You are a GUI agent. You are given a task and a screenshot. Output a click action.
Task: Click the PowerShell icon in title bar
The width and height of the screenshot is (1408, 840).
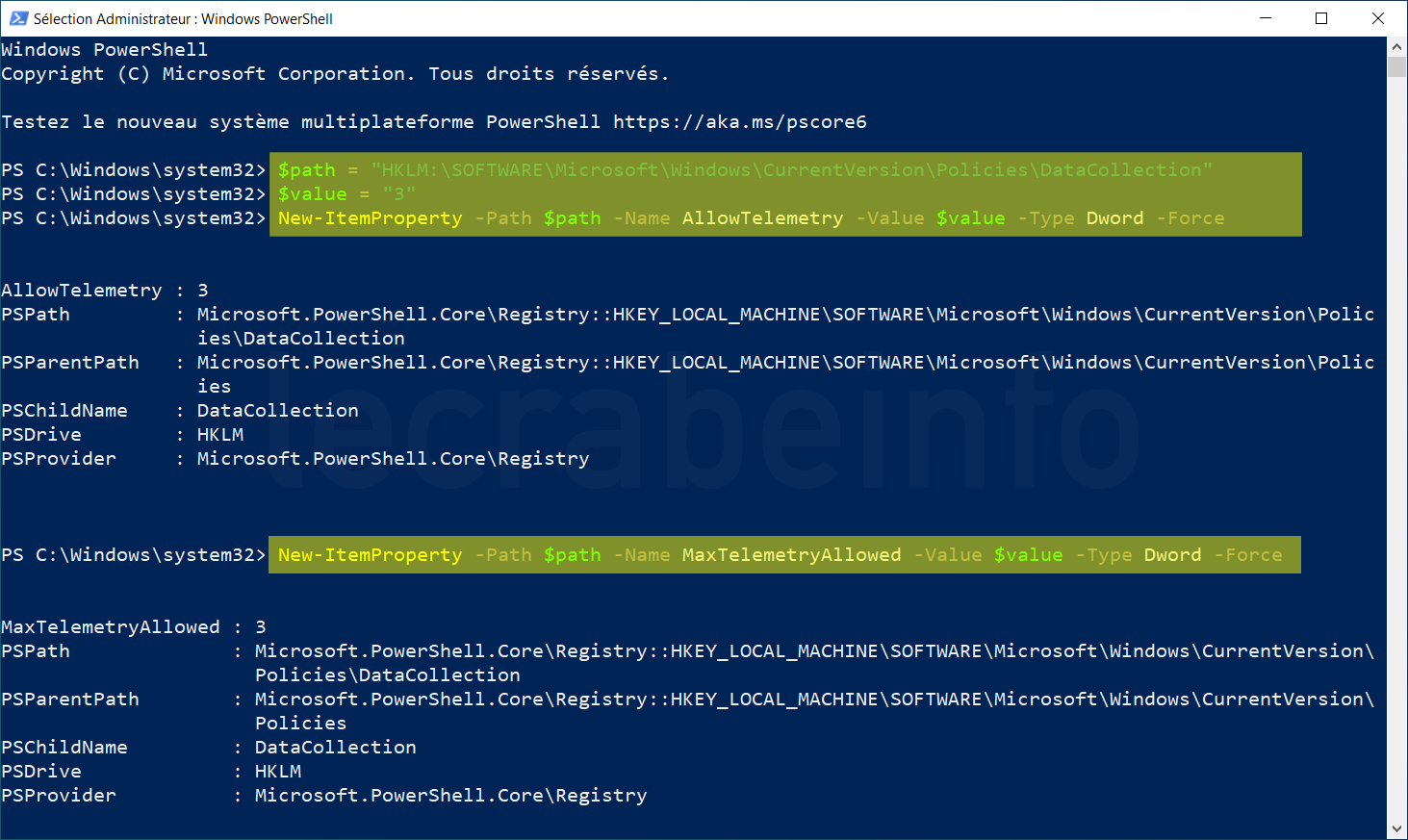[x=18, y=18]
